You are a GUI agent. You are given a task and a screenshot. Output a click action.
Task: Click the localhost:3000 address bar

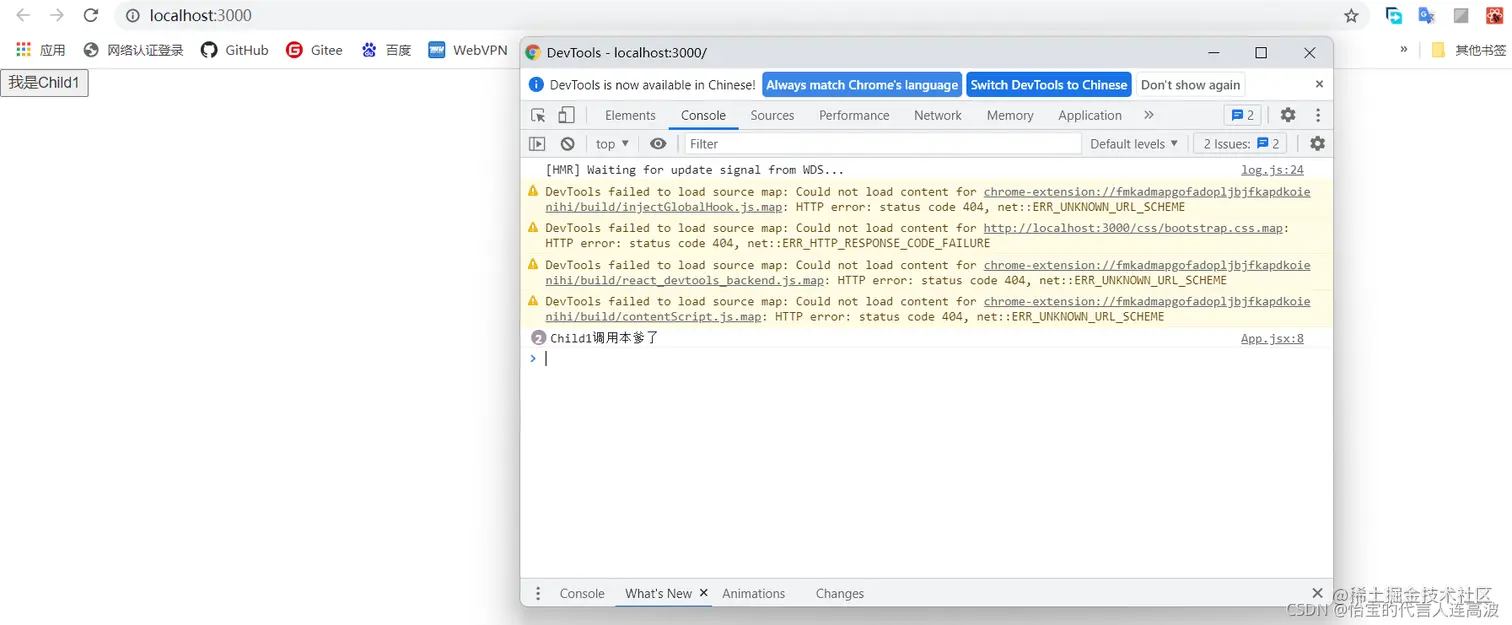(740, 16)
